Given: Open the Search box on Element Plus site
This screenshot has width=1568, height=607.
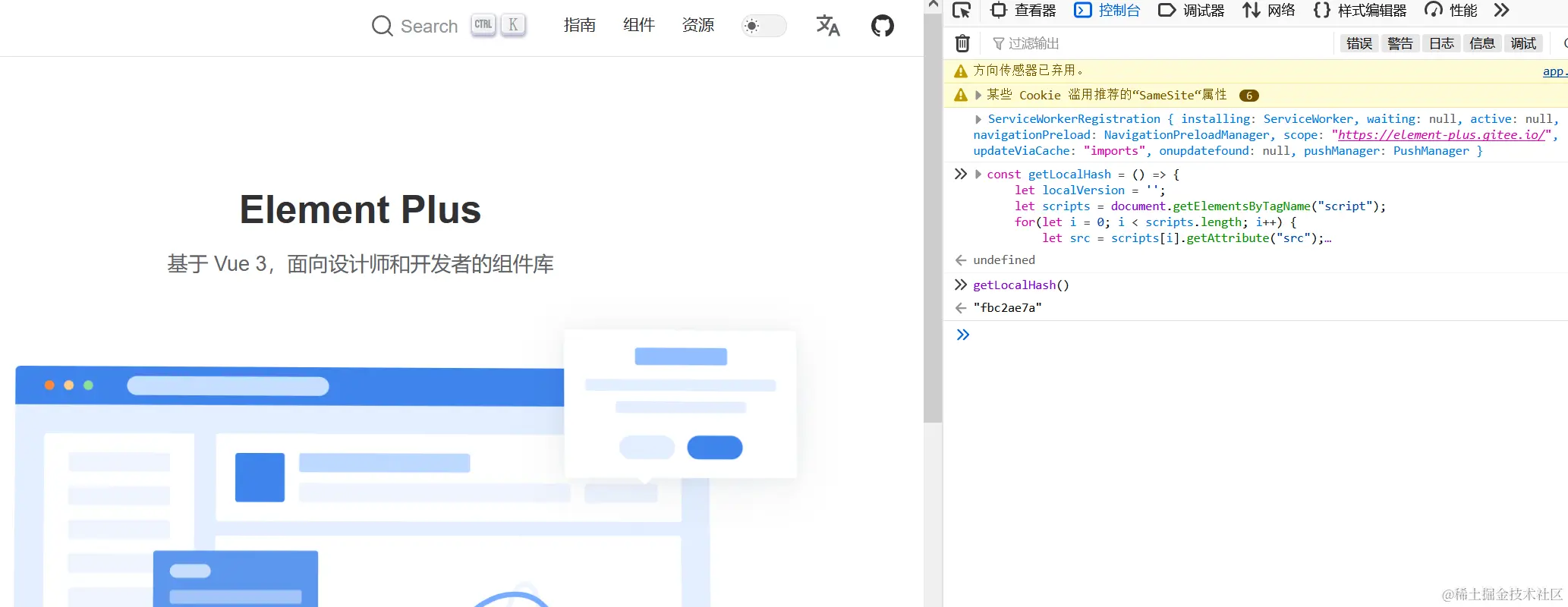Looking at the screenshot, I should (449, 26).
